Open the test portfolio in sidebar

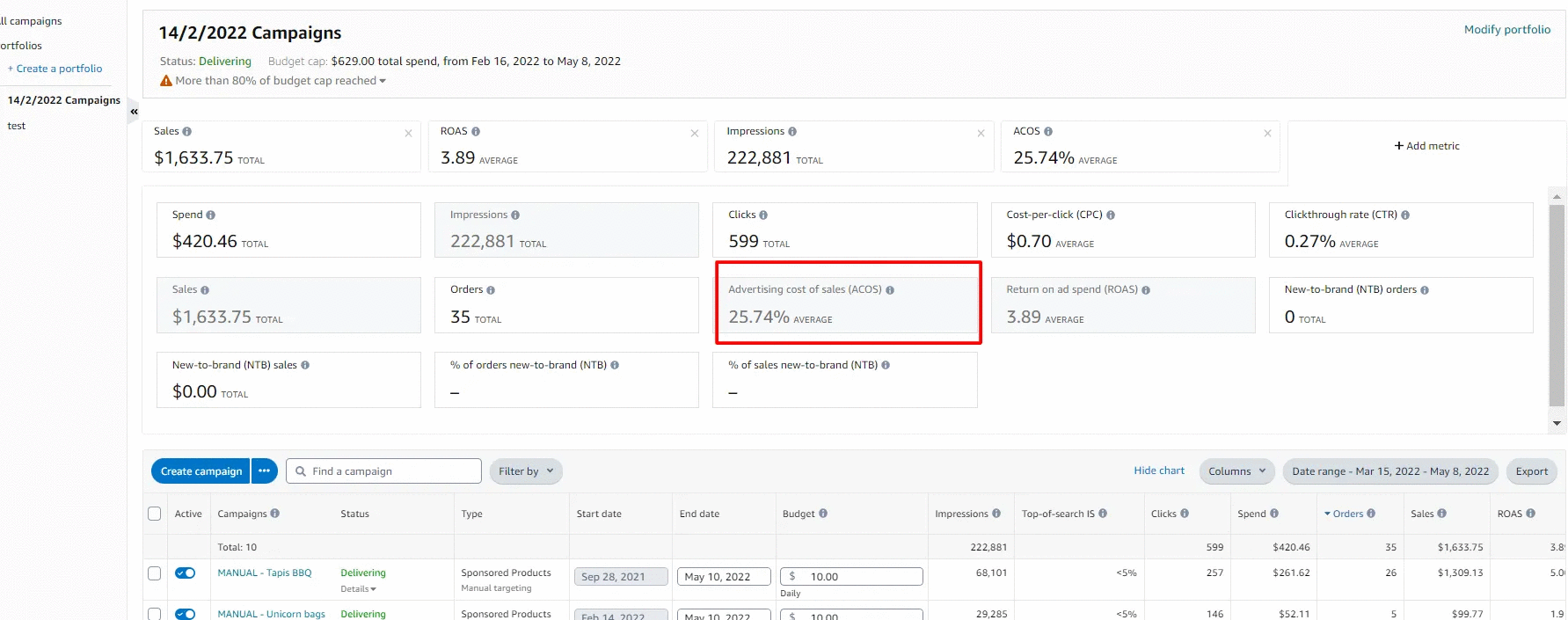(x=17, y=126)
